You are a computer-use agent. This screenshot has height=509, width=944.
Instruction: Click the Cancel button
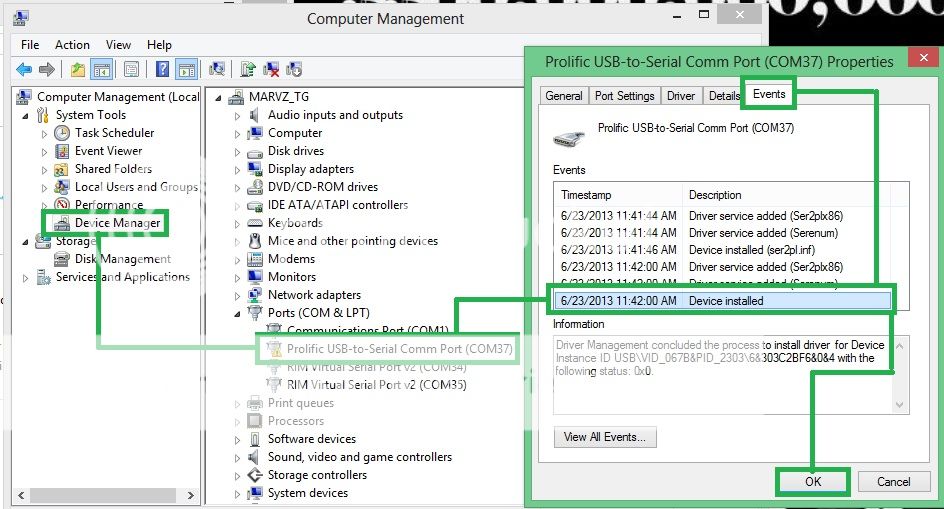tap(893, 481)
